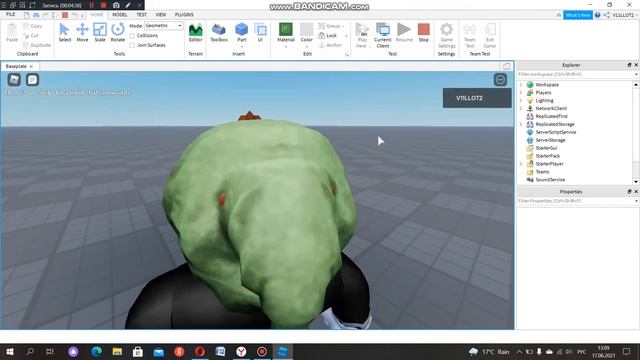Select SoundService in Explorer

550,180
